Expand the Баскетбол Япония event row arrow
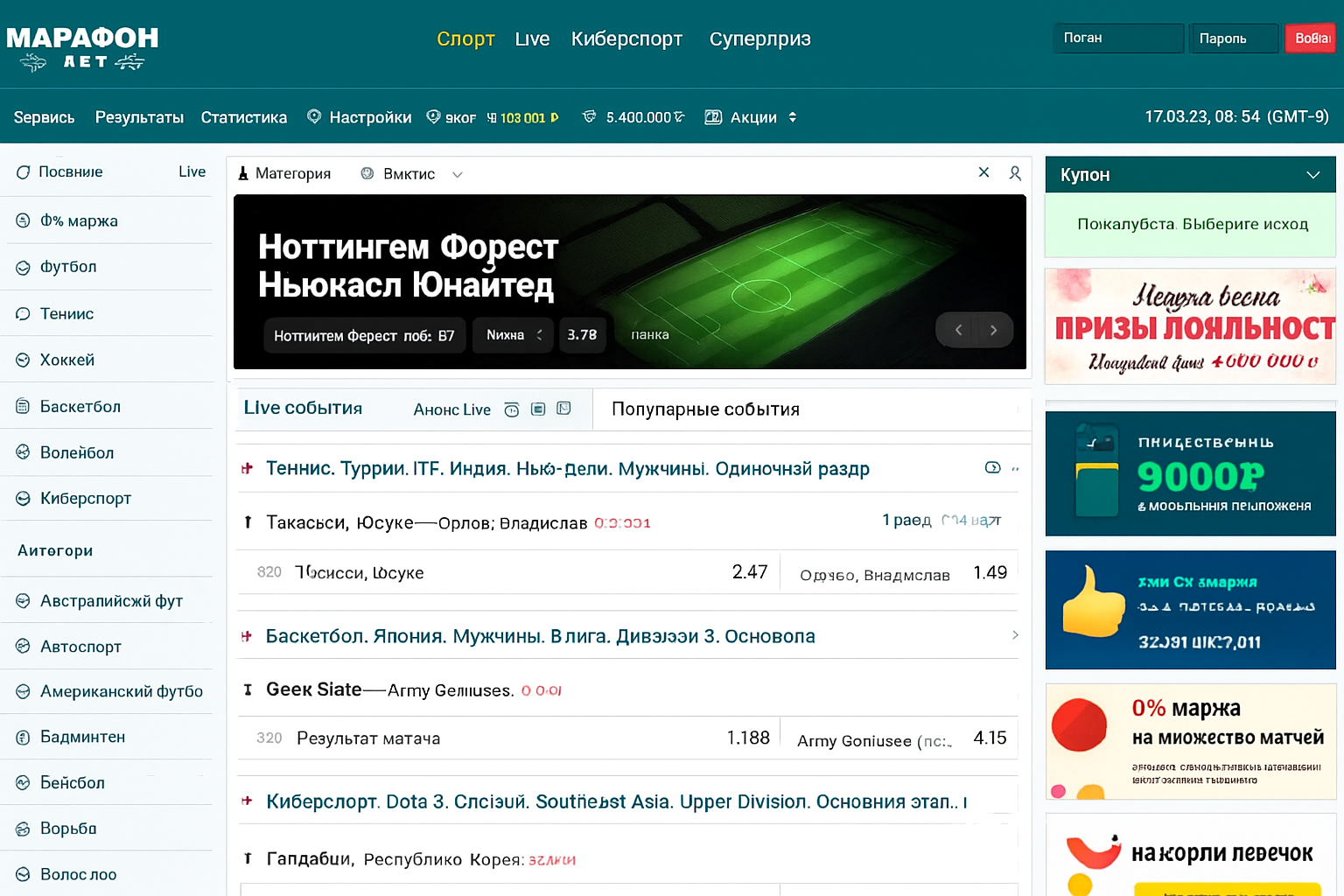The image size is (1344, 896). [x=1015, y=635]
